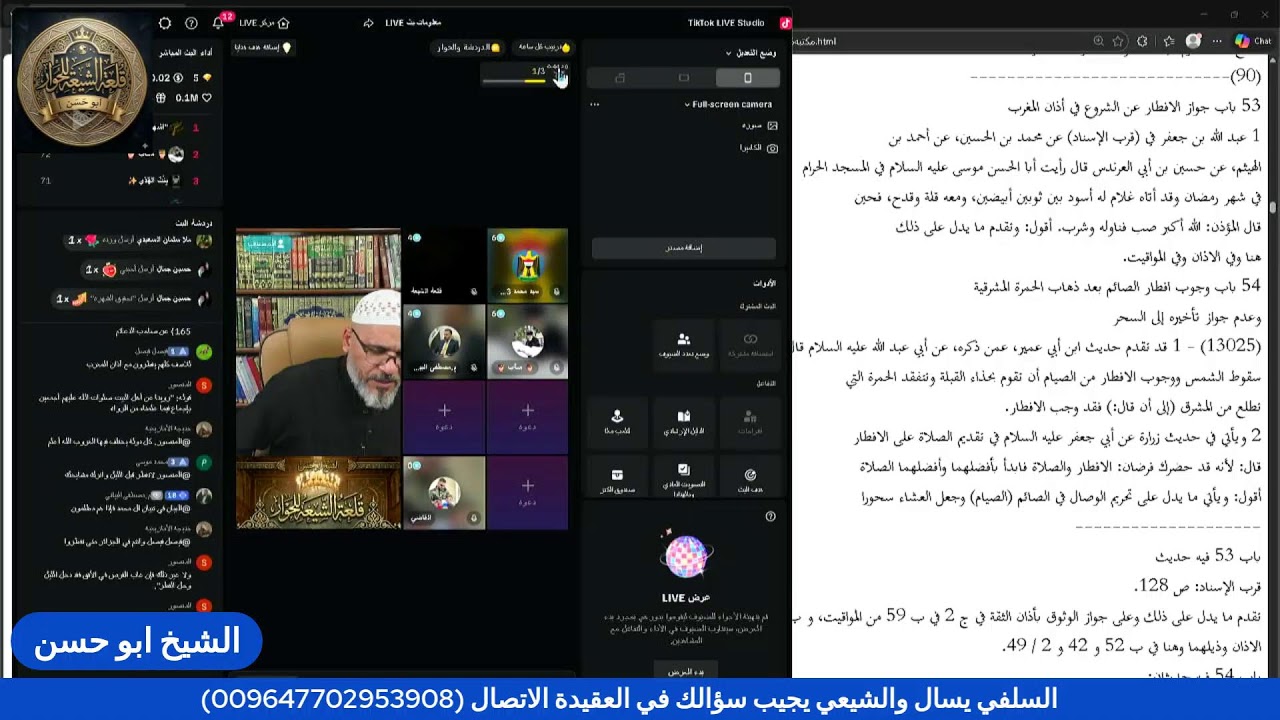Click the share arrow beside LIVE info
The width and height of the screenshot is (1280, 720).
[368, 23]
